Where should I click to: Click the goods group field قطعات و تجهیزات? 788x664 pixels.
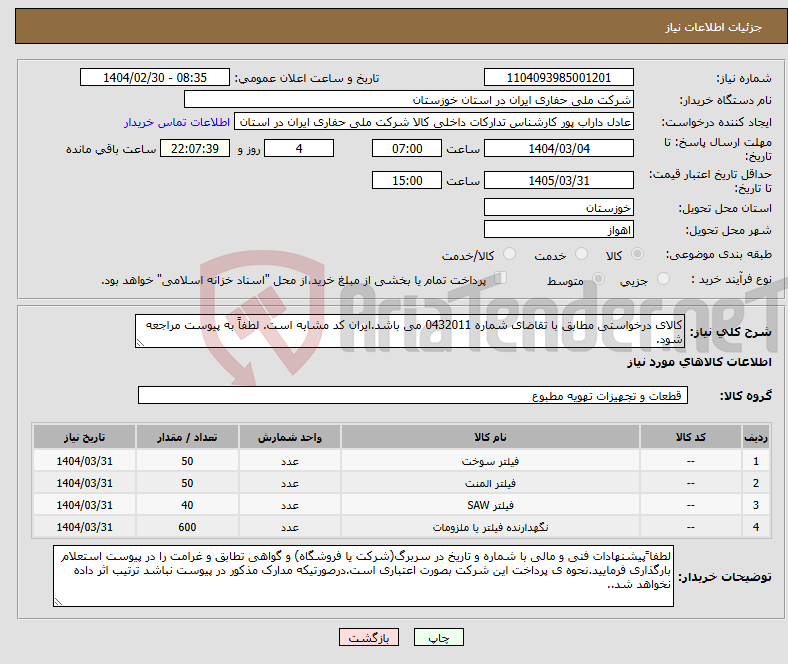(x=413, y=396)
